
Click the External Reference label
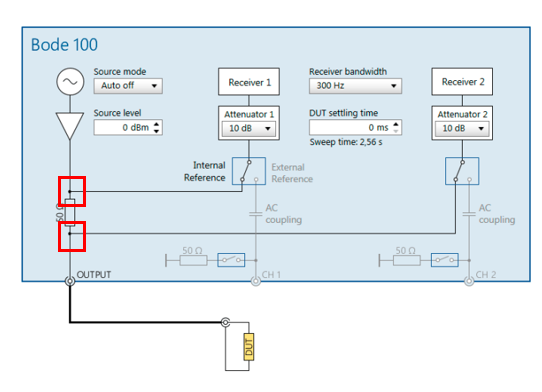click(292, 173)
